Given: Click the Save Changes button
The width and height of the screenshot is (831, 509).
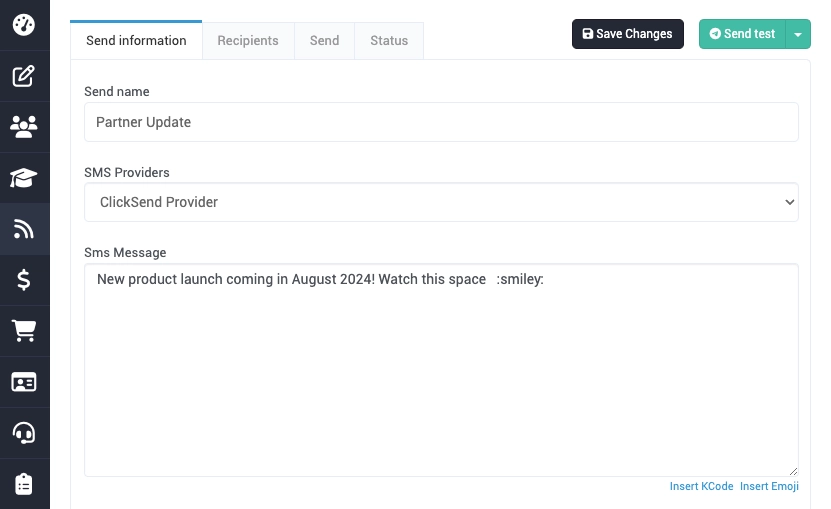Looking at the screenshot, I should pos(628,34).
